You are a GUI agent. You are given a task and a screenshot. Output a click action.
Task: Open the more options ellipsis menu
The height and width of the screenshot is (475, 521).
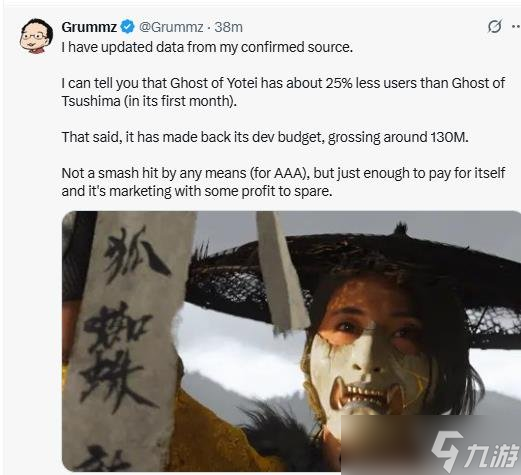point(517,27)
